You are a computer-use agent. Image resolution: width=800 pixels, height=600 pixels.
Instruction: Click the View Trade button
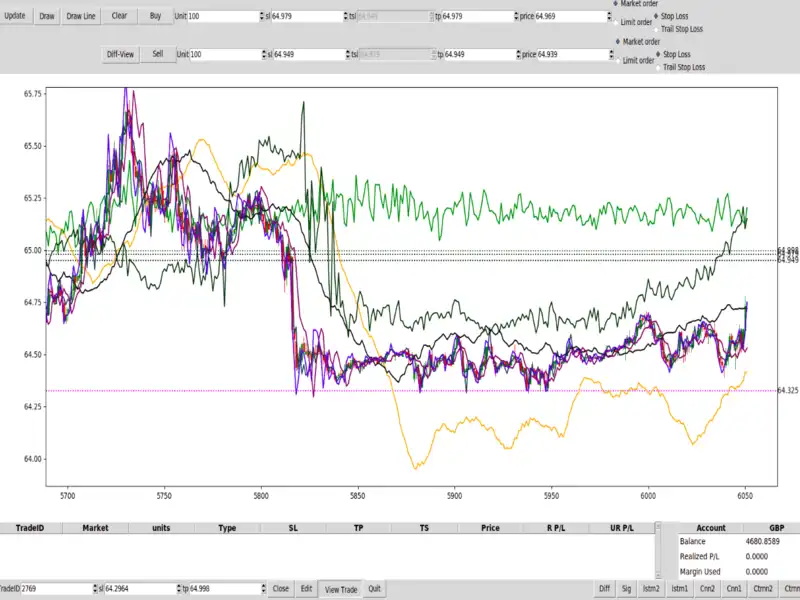click(341, 589)
